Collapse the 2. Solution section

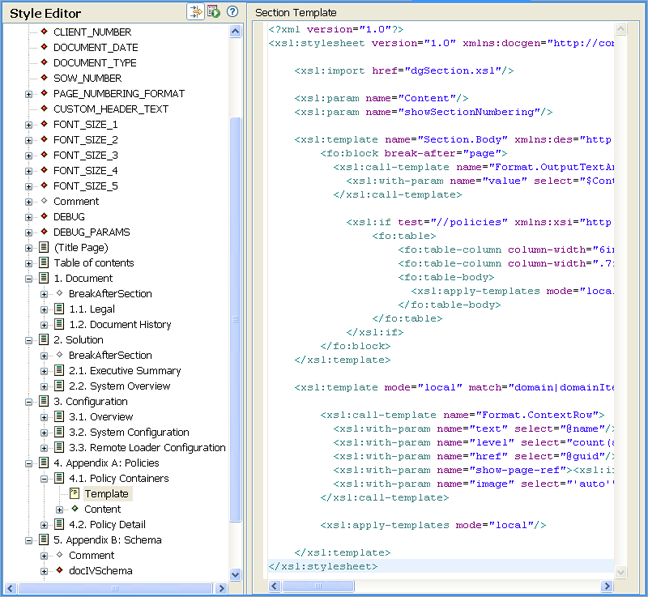[x=29, y=340]
